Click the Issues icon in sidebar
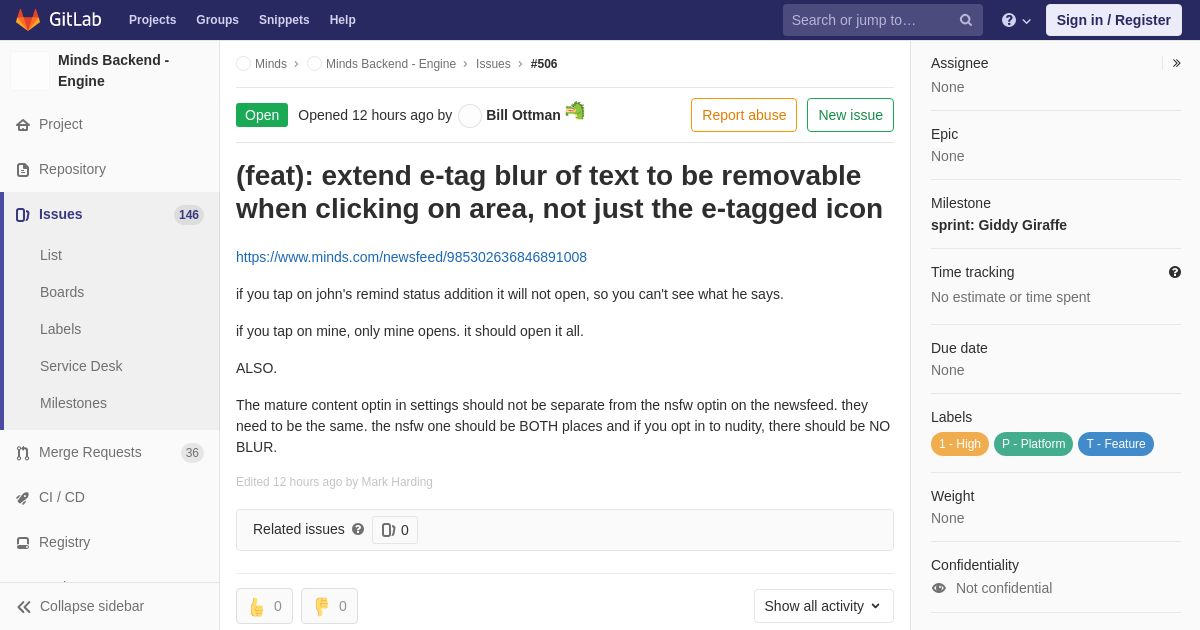 [23, 215]
